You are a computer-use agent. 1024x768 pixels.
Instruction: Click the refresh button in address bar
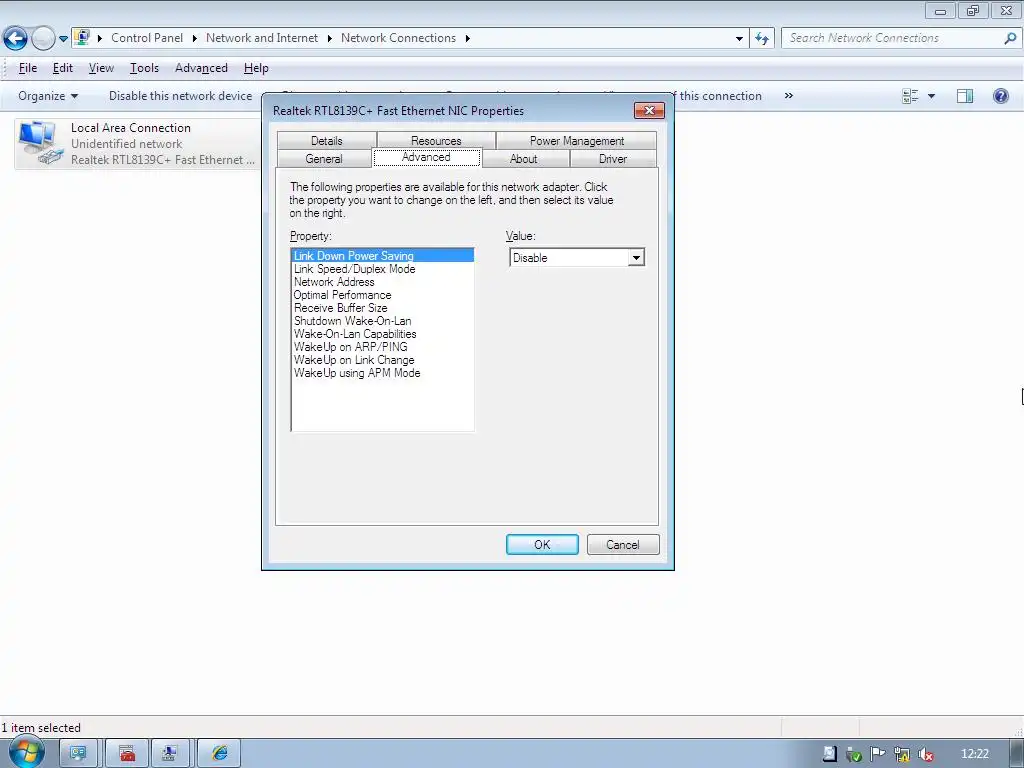coord(762,39)
